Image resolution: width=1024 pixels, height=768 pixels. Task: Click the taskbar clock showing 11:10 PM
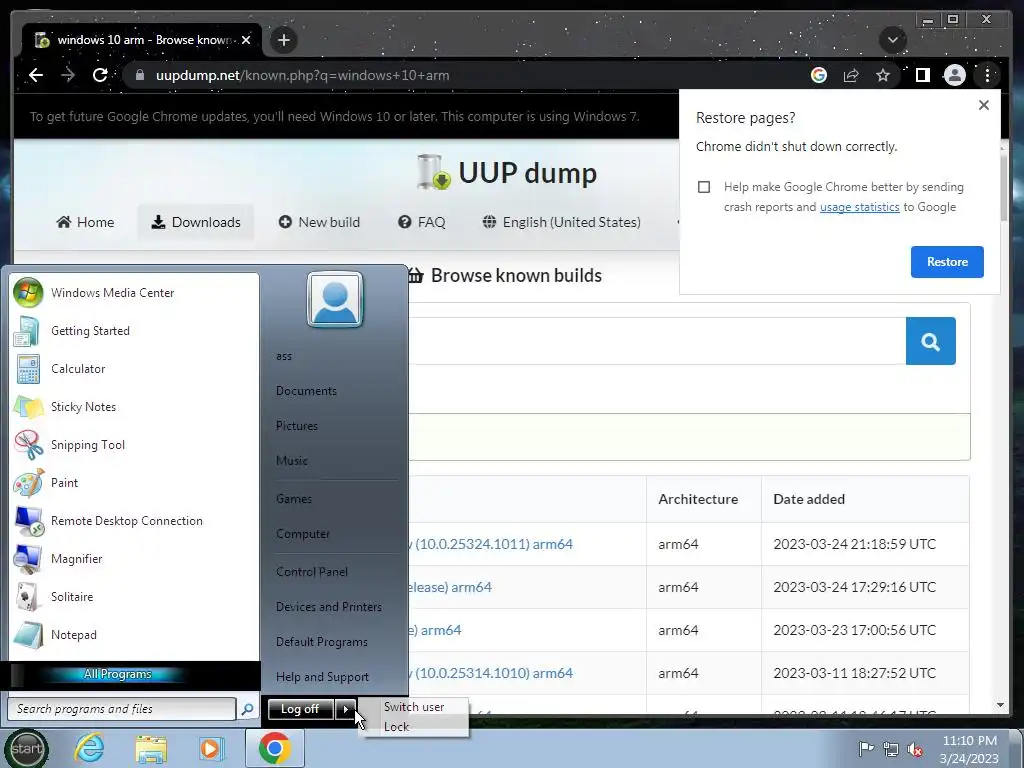(x=969, y=749)
